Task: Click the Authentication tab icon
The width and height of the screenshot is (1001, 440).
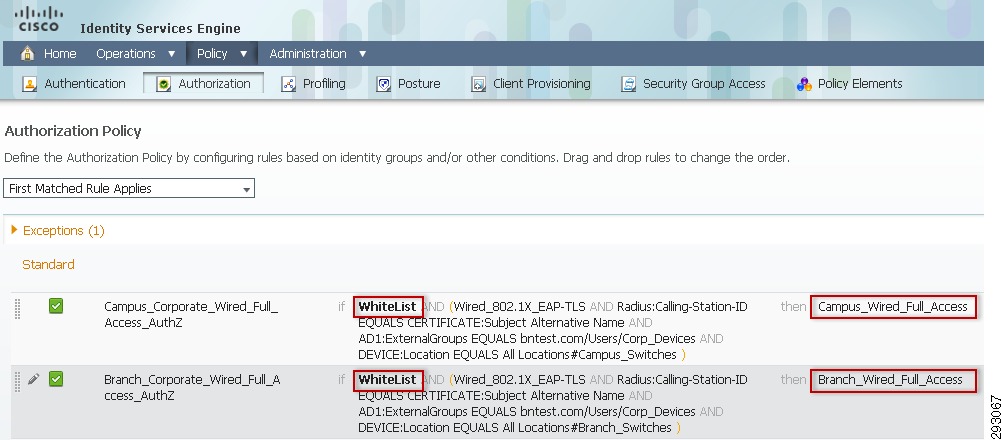Action: coord(29,84)
